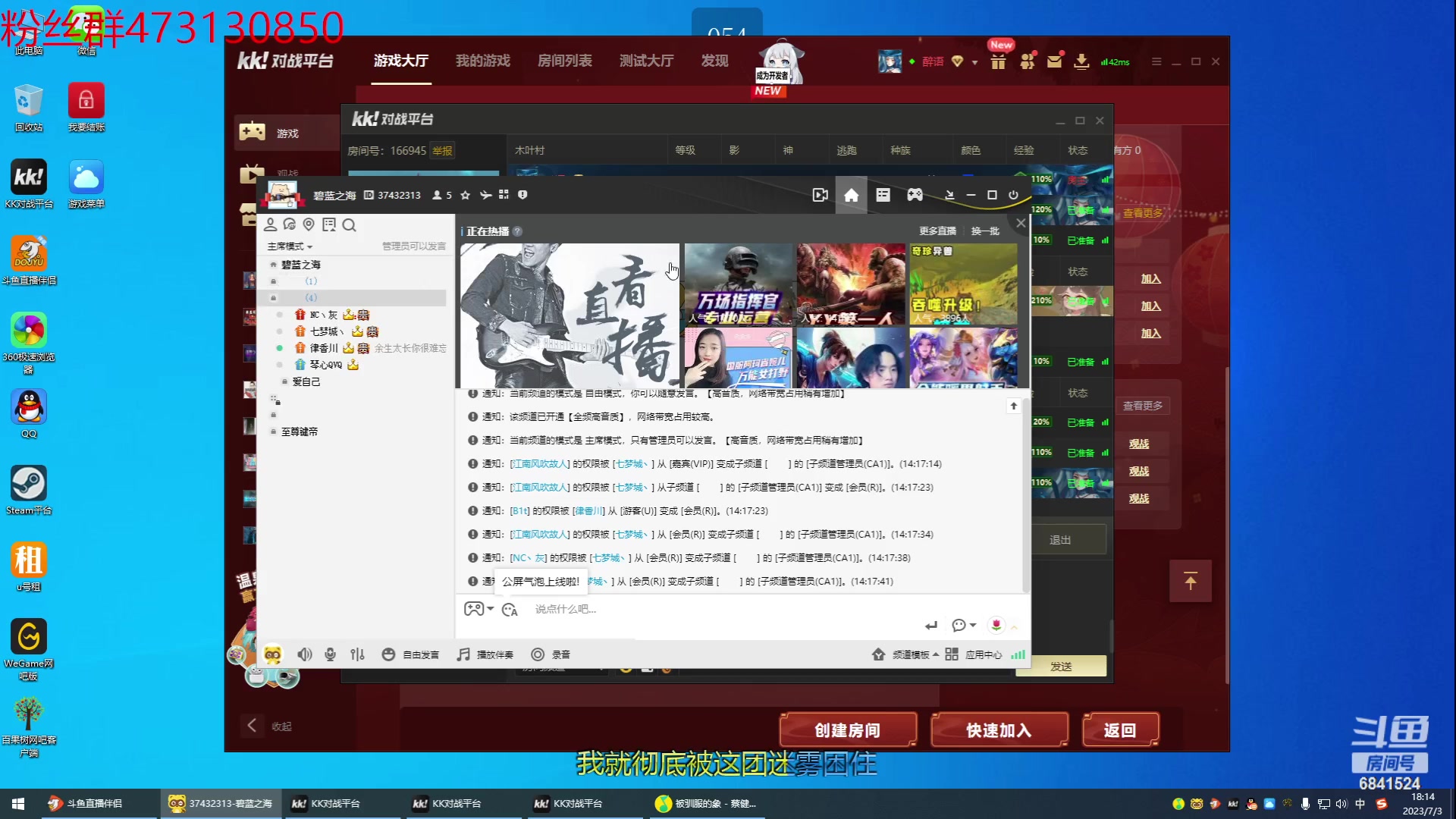This screenshot has height=819, width=1456.
Task: Open the QR grid icon beside channel ID
Action: point(504,195)
